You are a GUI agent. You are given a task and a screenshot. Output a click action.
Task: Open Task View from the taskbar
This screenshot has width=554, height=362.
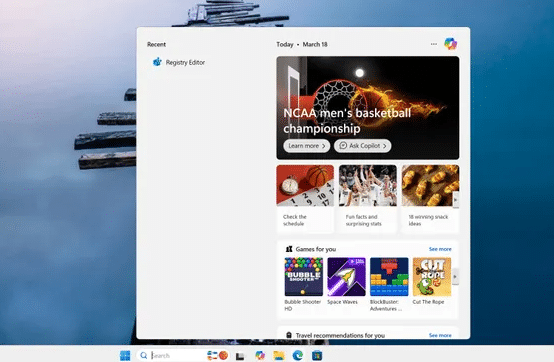240,356
